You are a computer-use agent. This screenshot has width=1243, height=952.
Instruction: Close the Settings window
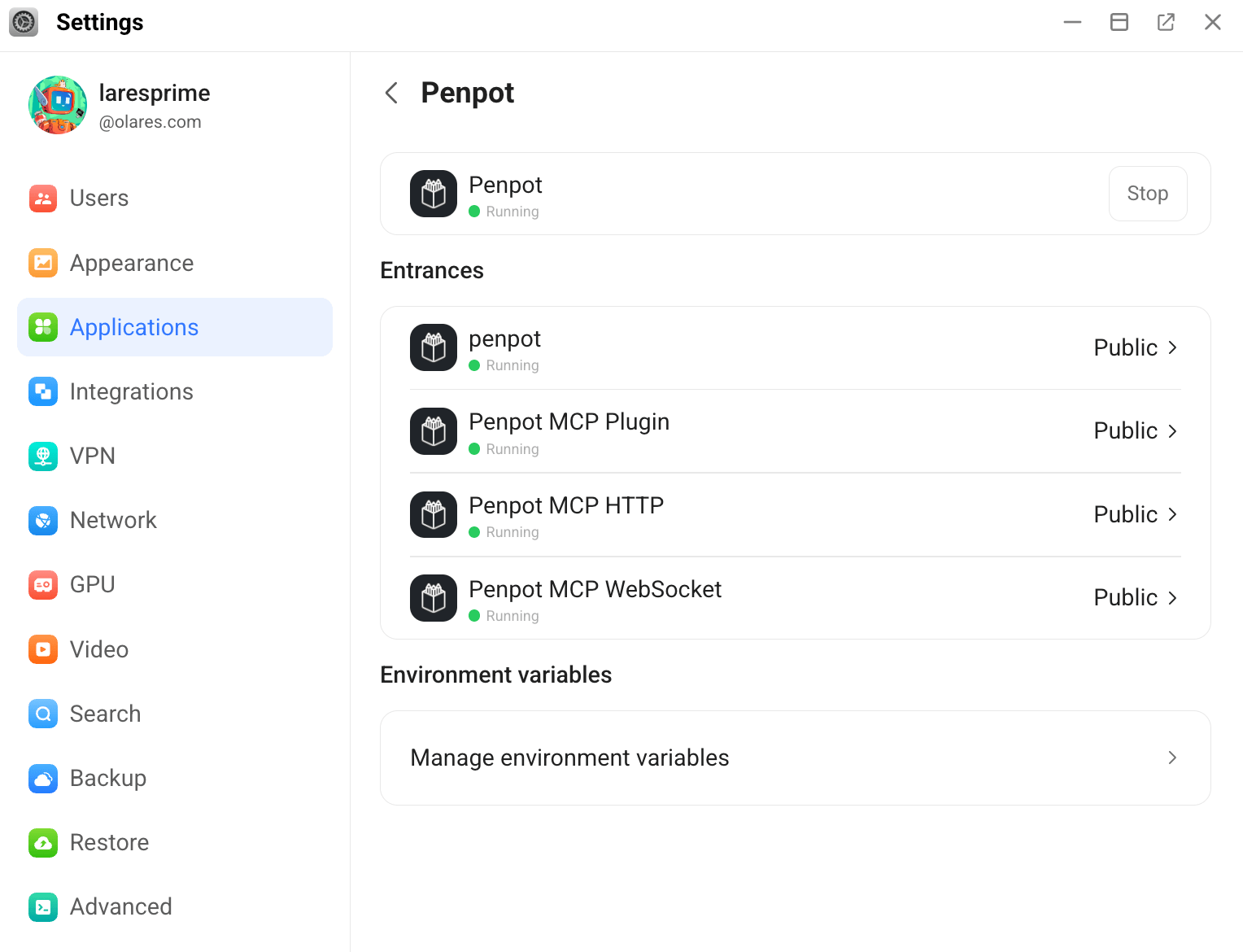[x=1213, y=22]
